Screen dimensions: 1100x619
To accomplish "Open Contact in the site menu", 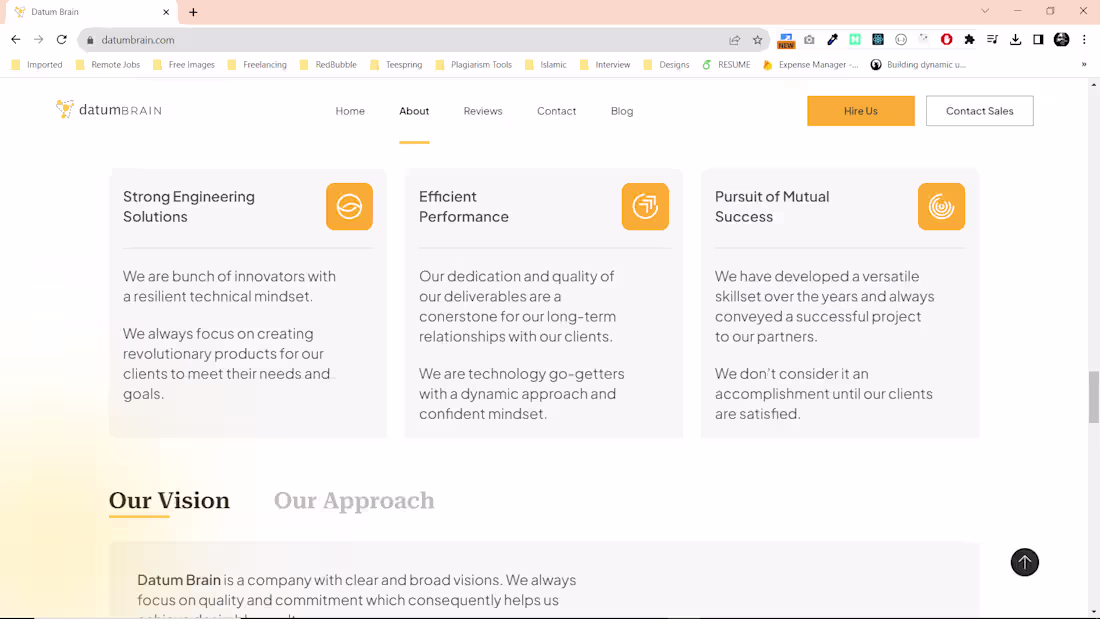I will (x=556, y=111).
